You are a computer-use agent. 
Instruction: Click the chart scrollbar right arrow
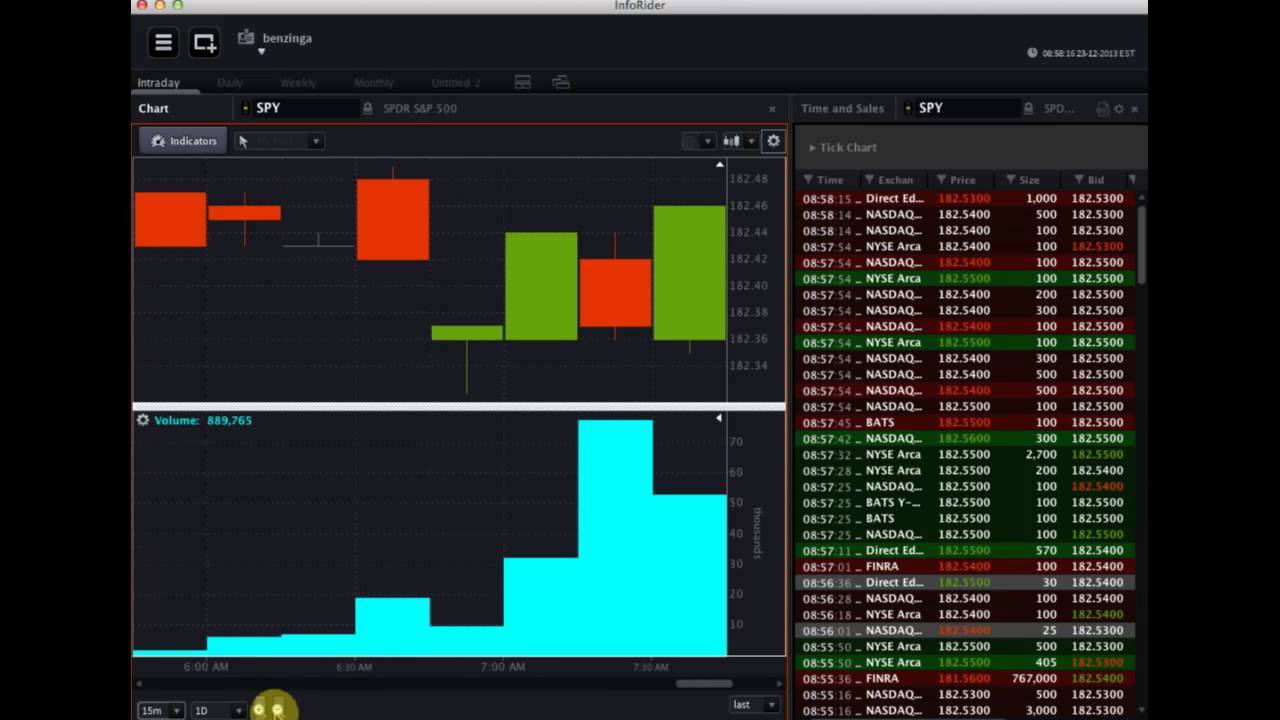tap(780, 684)
